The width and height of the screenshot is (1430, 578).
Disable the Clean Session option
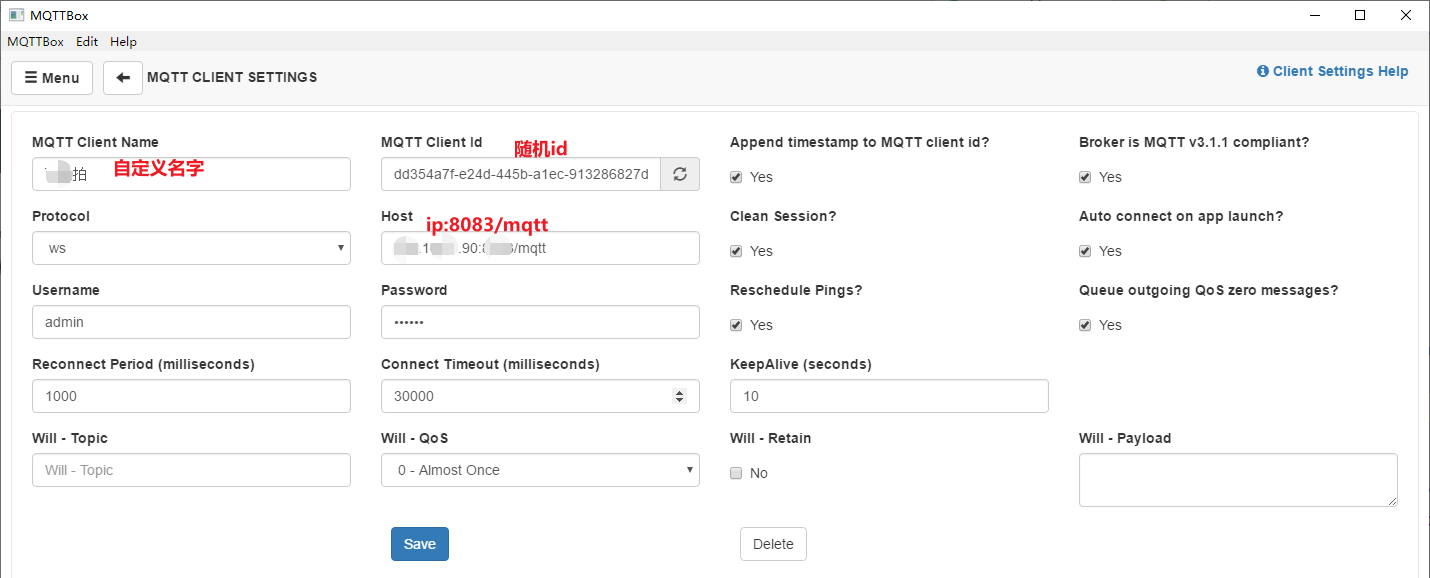pyautogui.click(x=736, y=251)
